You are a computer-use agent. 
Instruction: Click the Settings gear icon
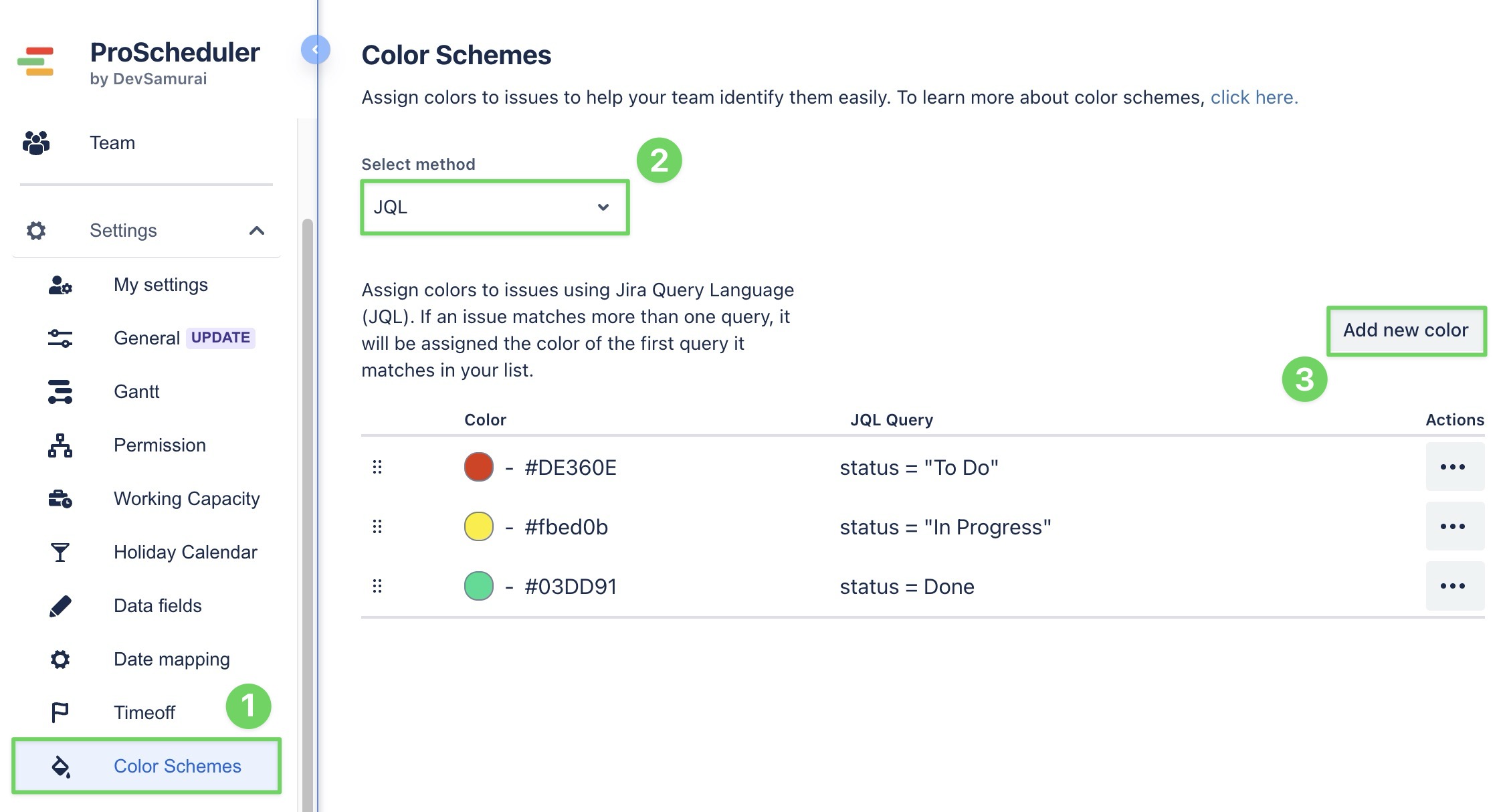point(35,230)
